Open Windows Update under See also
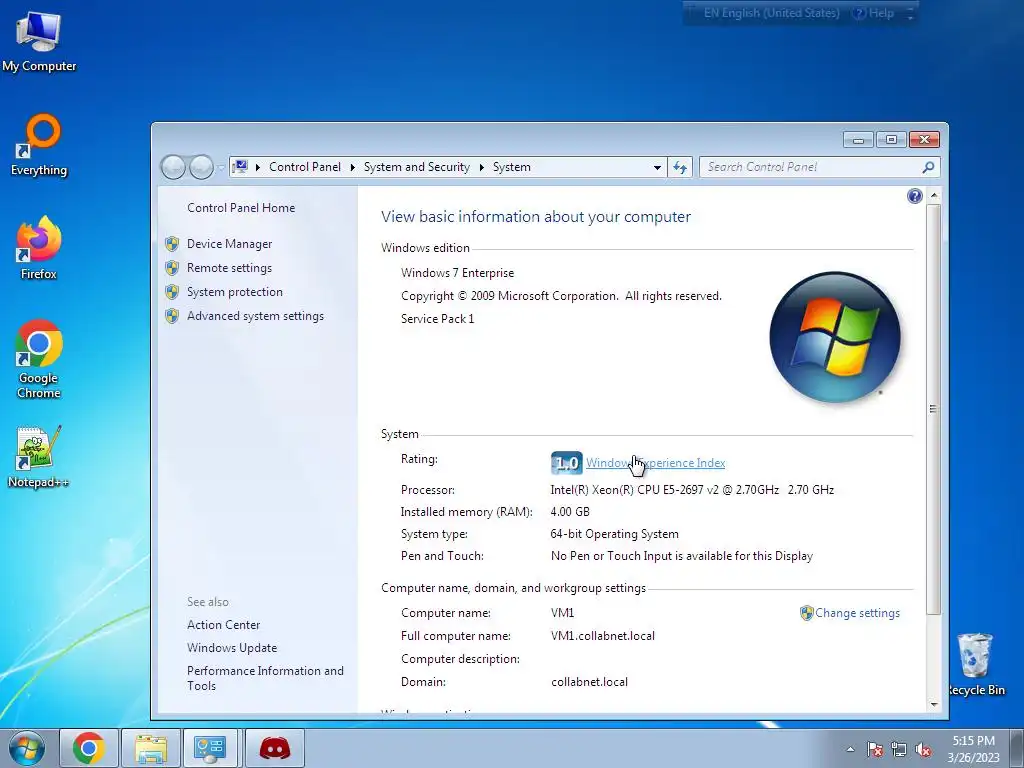Image resolution: width=1024 pixels, height=768 pixels. (x=232, y=648)
